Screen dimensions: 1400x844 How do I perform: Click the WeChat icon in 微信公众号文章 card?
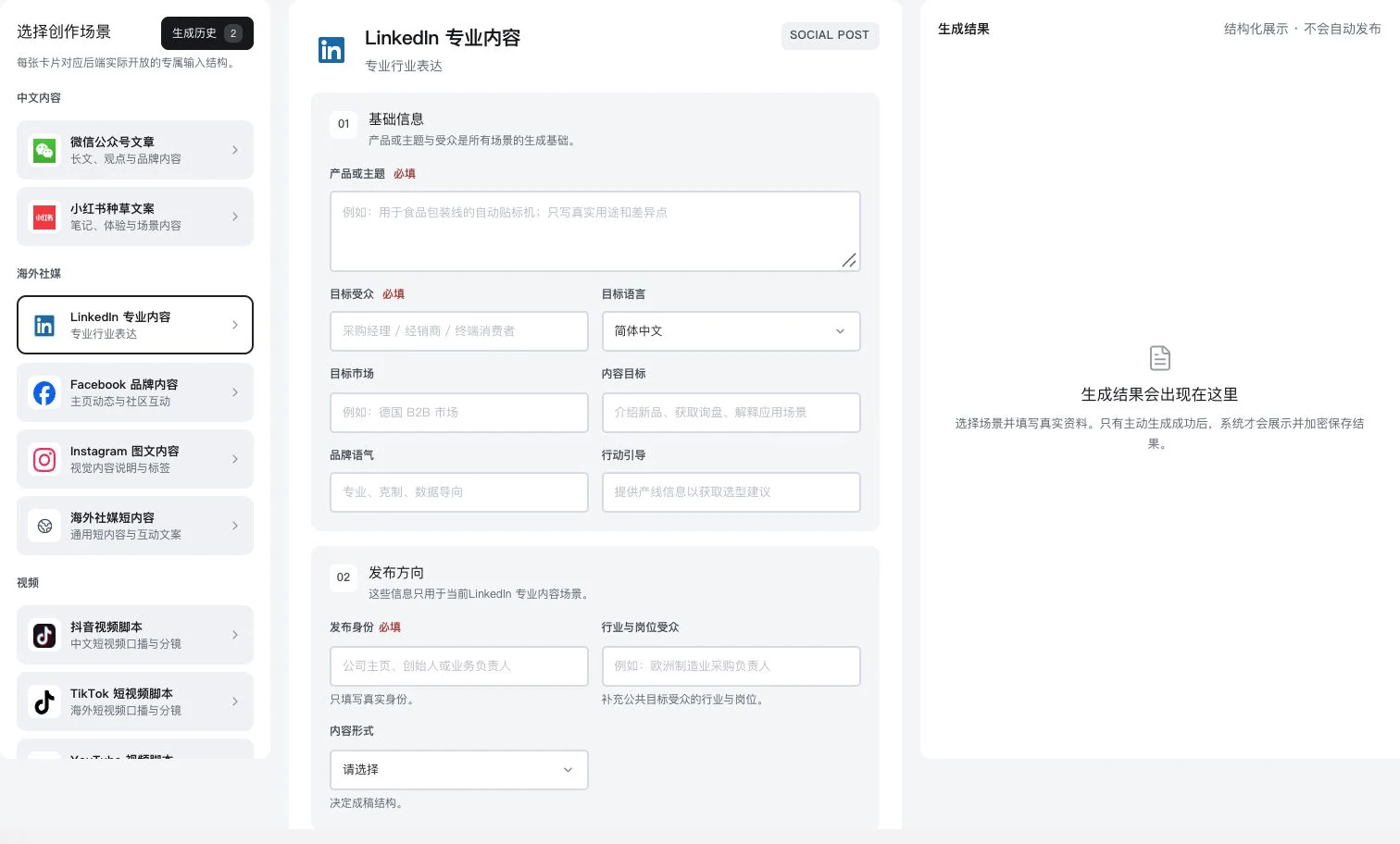[44, 150]
